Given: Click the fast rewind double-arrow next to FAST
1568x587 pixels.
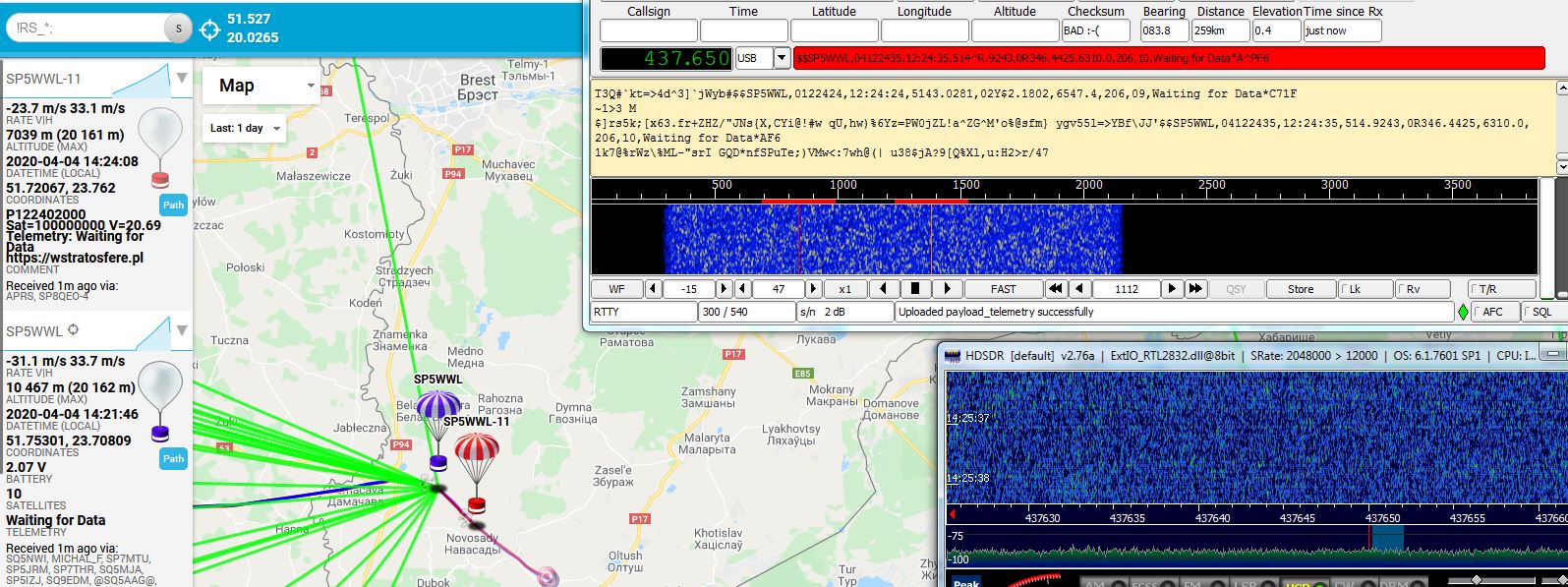Looking at the screenshot, I should [x=1056, y=289].
